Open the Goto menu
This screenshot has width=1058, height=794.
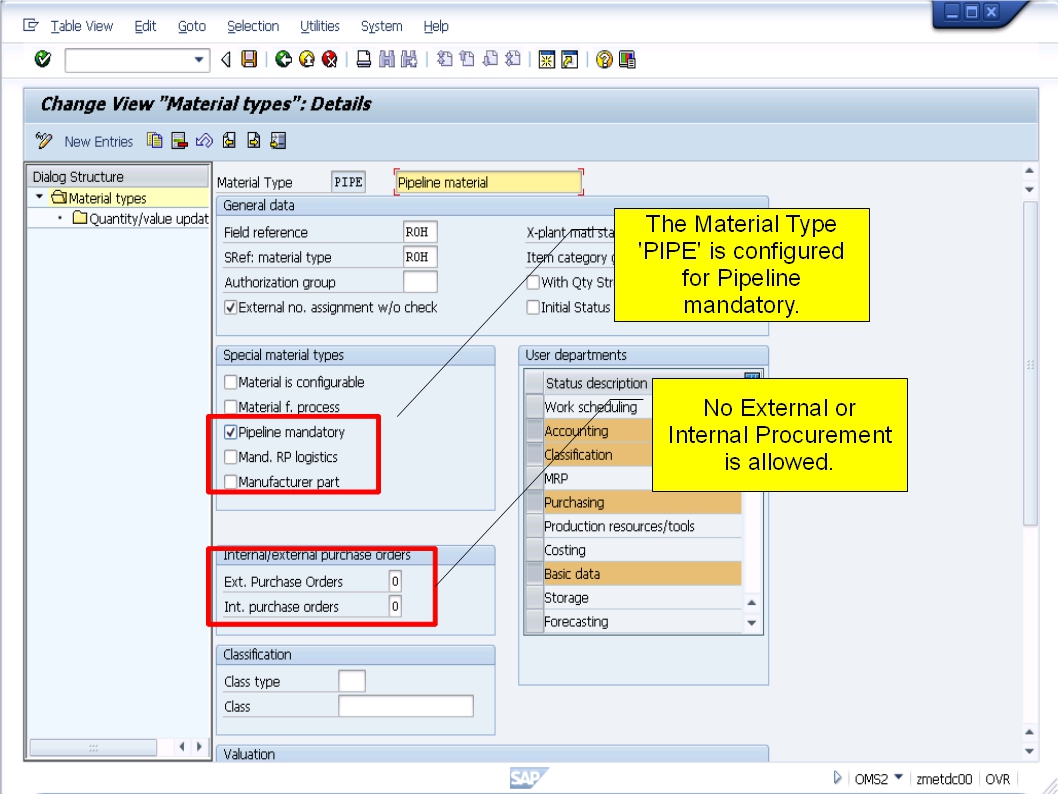point(192,26)
